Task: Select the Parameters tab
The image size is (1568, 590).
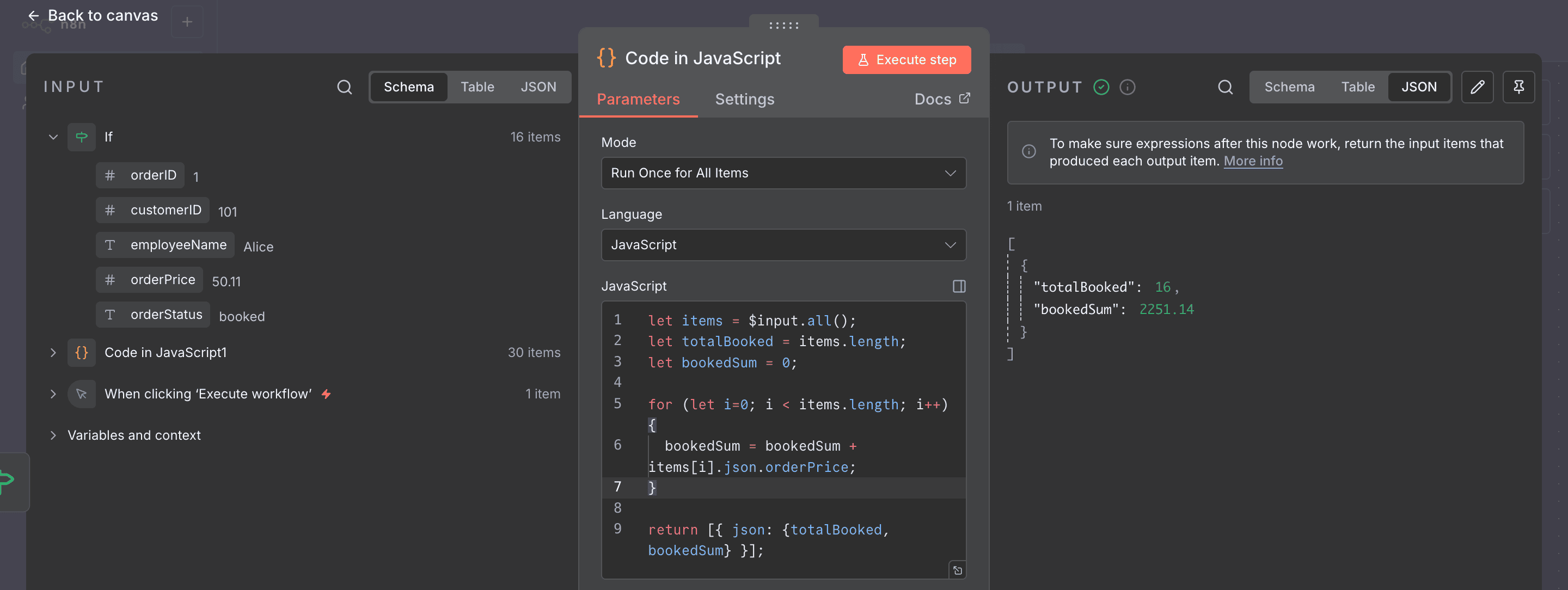Action: pyautogui.click(x=638, y=99)
